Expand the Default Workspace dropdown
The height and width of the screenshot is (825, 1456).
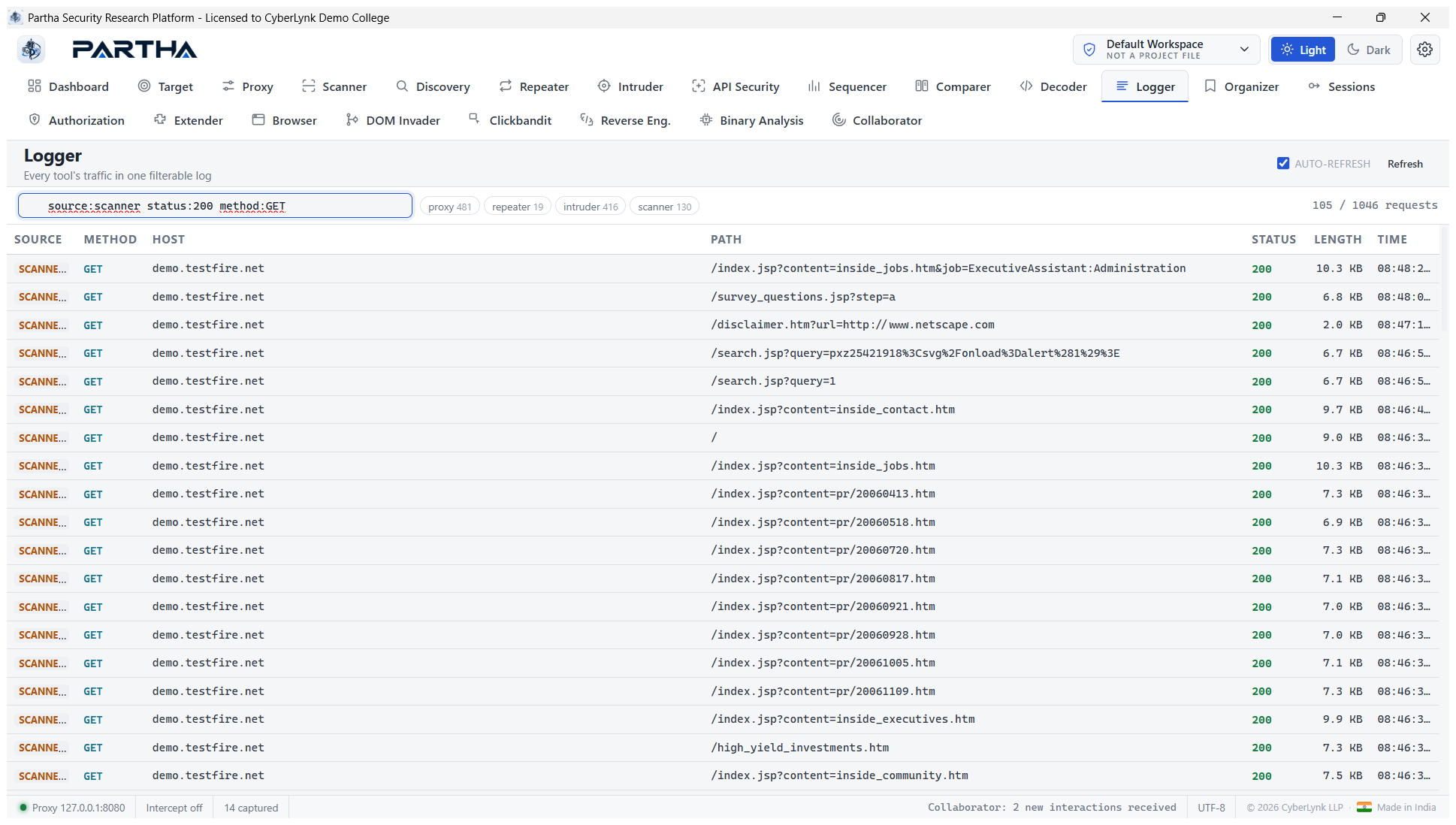(x=1166, y=50)
